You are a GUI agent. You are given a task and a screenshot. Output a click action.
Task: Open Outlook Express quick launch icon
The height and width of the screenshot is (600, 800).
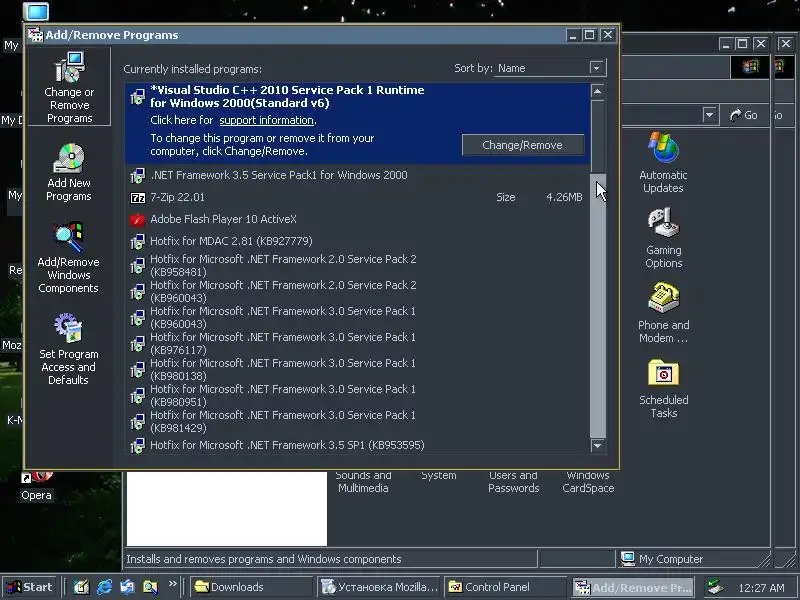(x=127, y=587)
